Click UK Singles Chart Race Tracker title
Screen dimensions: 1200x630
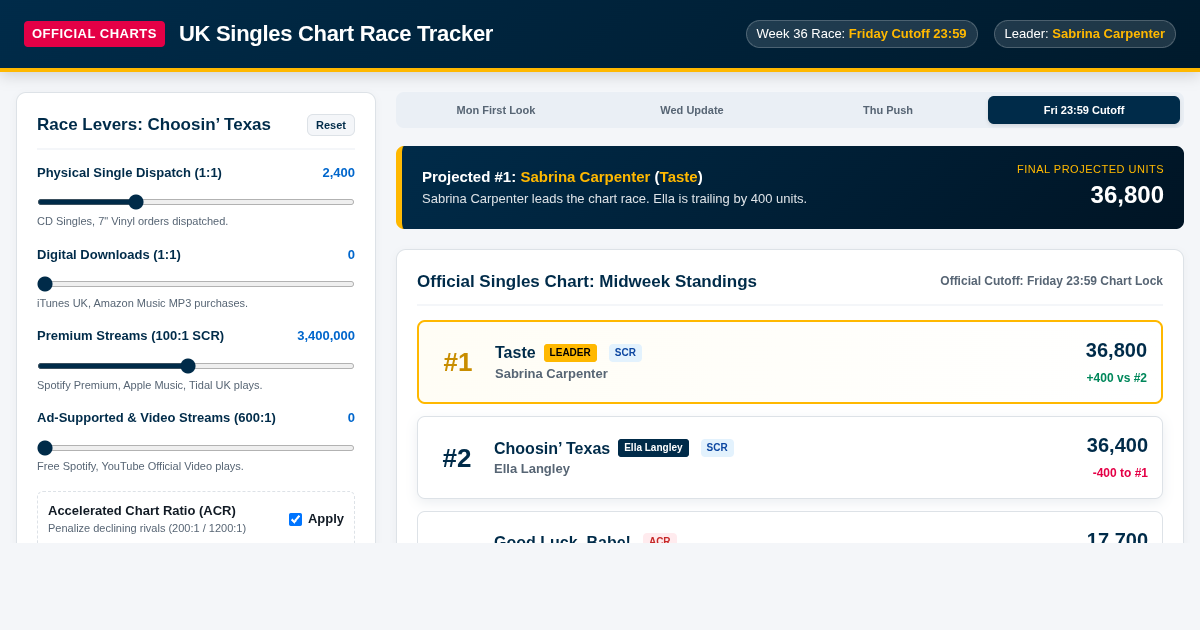[336, 34]
